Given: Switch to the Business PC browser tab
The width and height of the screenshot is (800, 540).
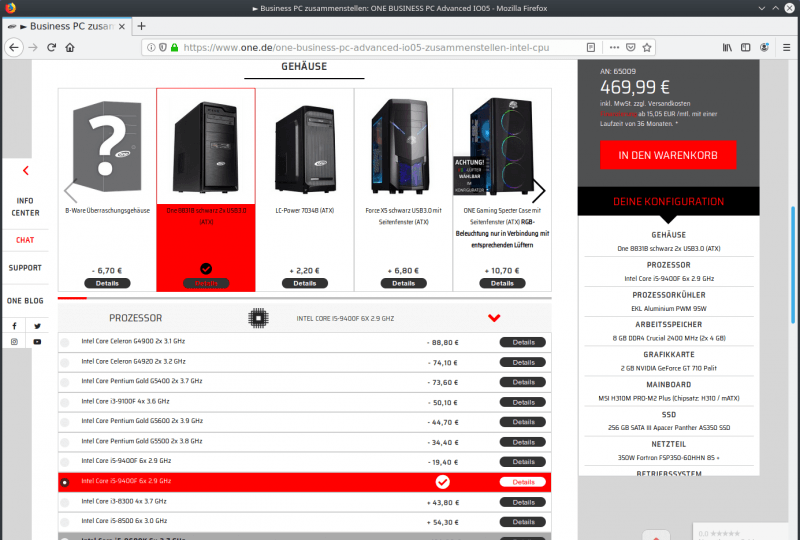Looking at the screenshot, I should (66, 27).
